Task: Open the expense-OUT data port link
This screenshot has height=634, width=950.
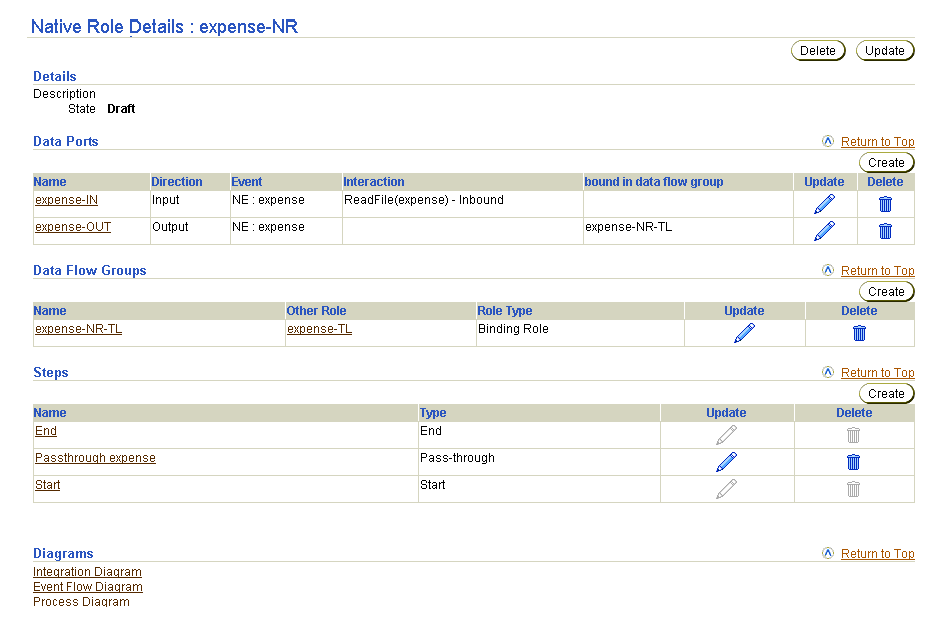Action: pyautogui.click(x=73, y=227)
